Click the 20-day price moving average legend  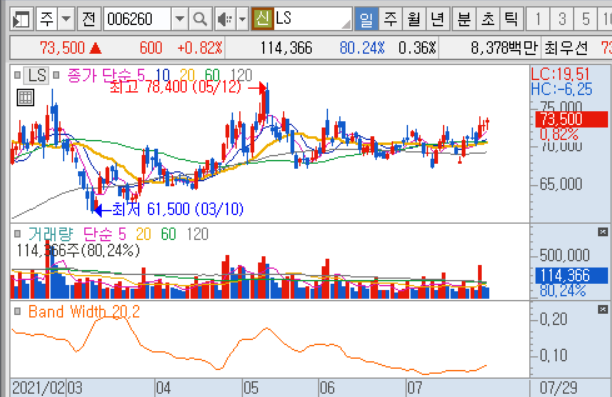pyautogui.click(x=187, y=75)
